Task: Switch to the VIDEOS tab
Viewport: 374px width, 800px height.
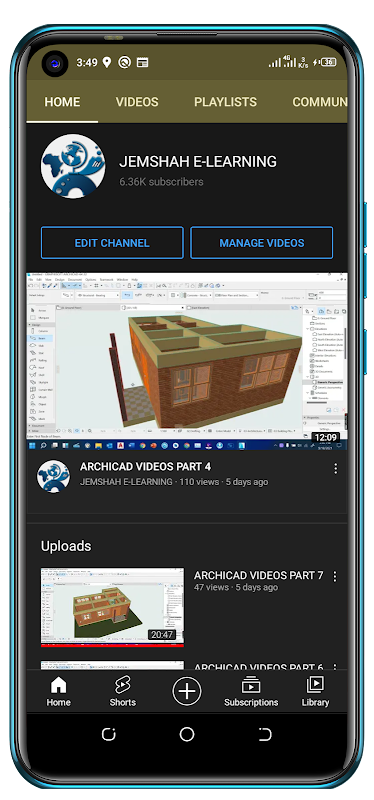Action: (137, 102)
